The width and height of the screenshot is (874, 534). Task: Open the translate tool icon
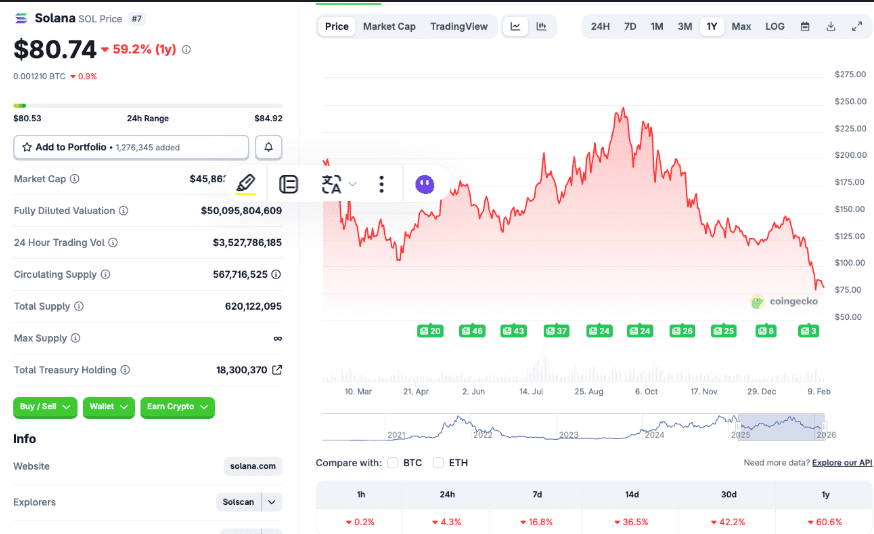pos(331,184)
